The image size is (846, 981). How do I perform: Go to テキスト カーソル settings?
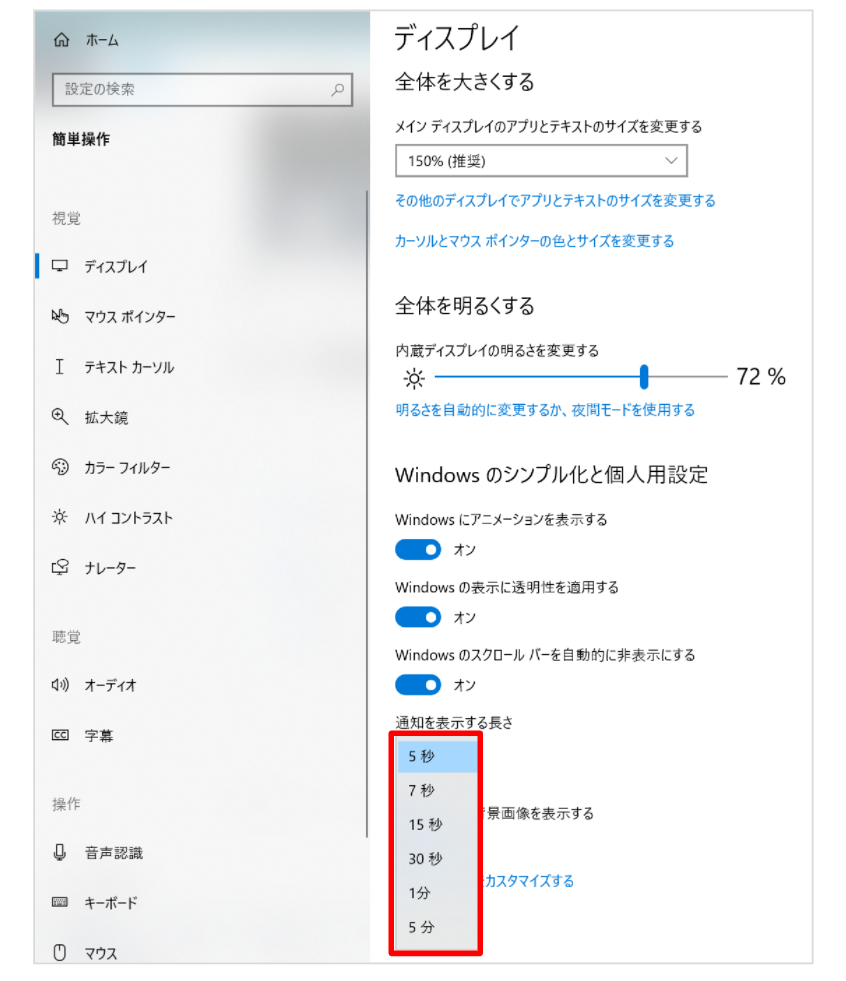[x=130, y=367]
